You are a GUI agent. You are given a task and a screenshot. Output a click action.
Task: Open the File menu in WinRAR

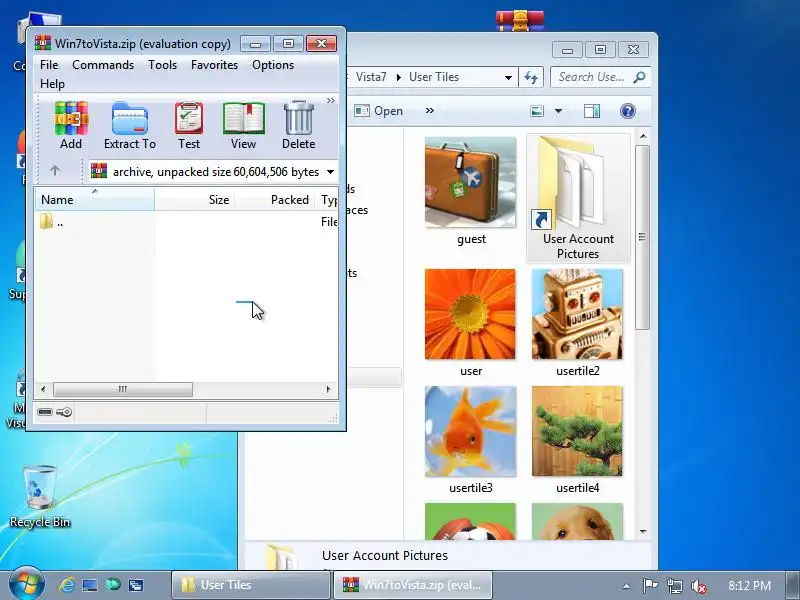[49, 65]
